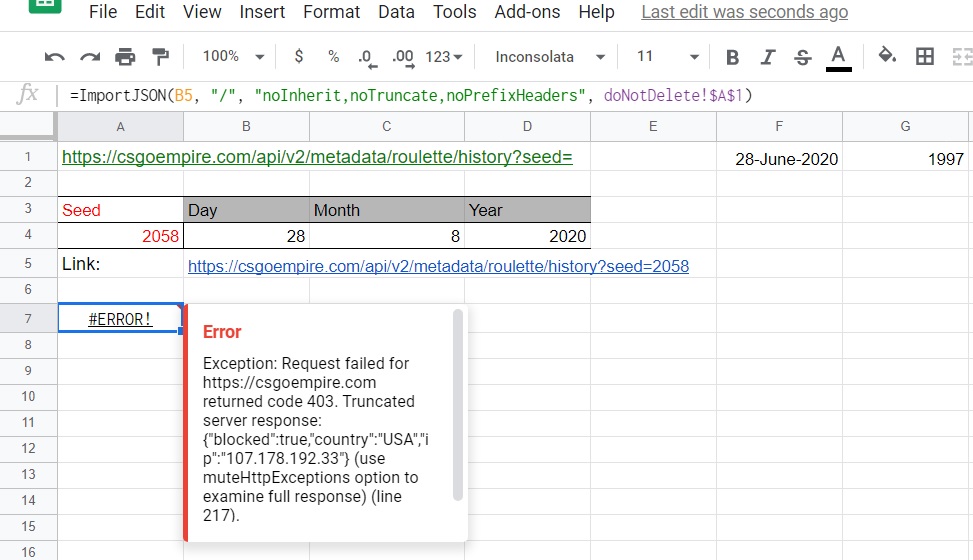Click the Undo arrow icon
Viewport: 973px width, 560px height.
click(55, 57)
